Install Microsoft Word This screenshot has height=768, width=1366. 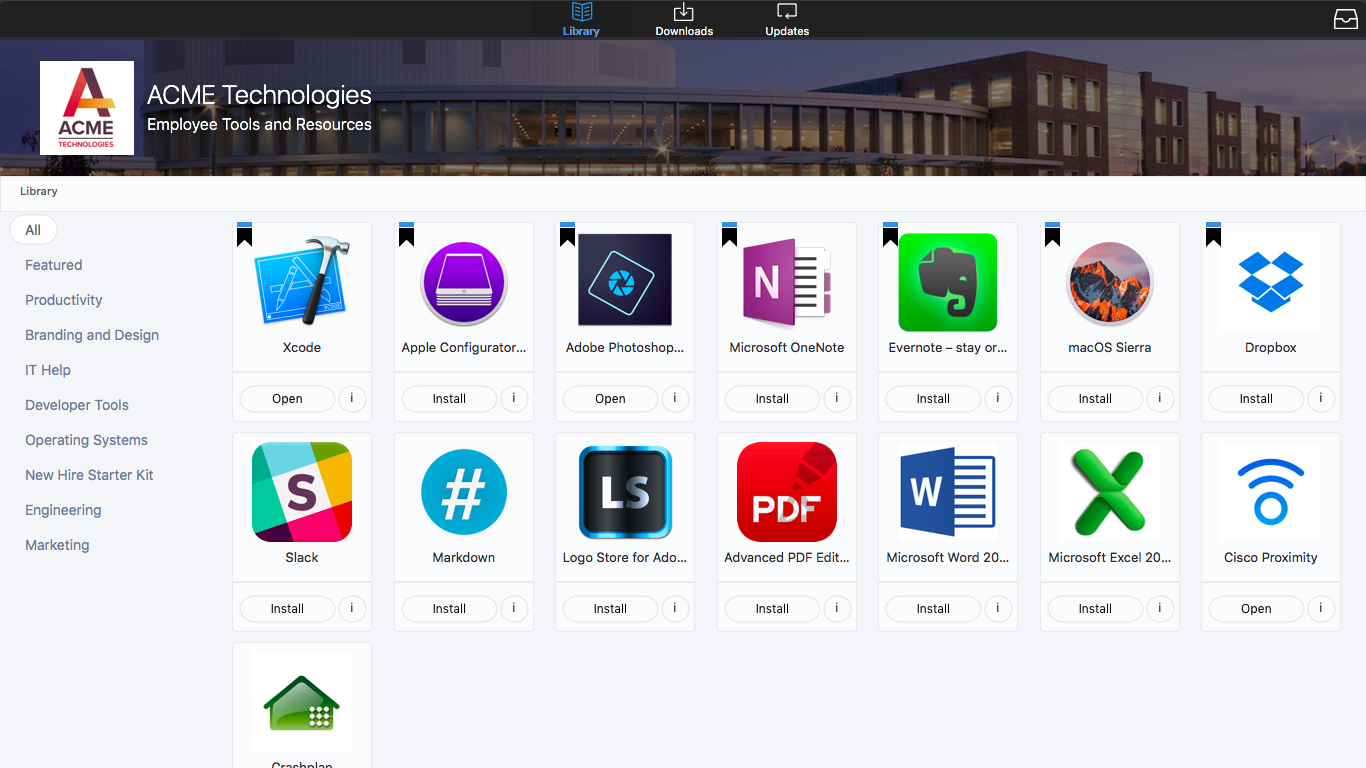pos(933,608)
